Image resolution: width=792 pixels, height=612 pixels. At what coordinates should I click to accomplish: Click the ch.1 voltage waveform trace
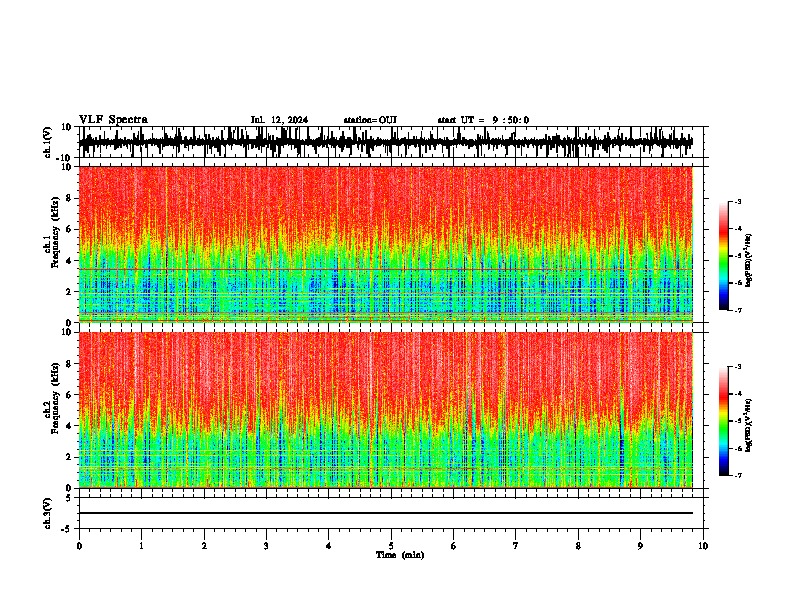coord(385,142)
